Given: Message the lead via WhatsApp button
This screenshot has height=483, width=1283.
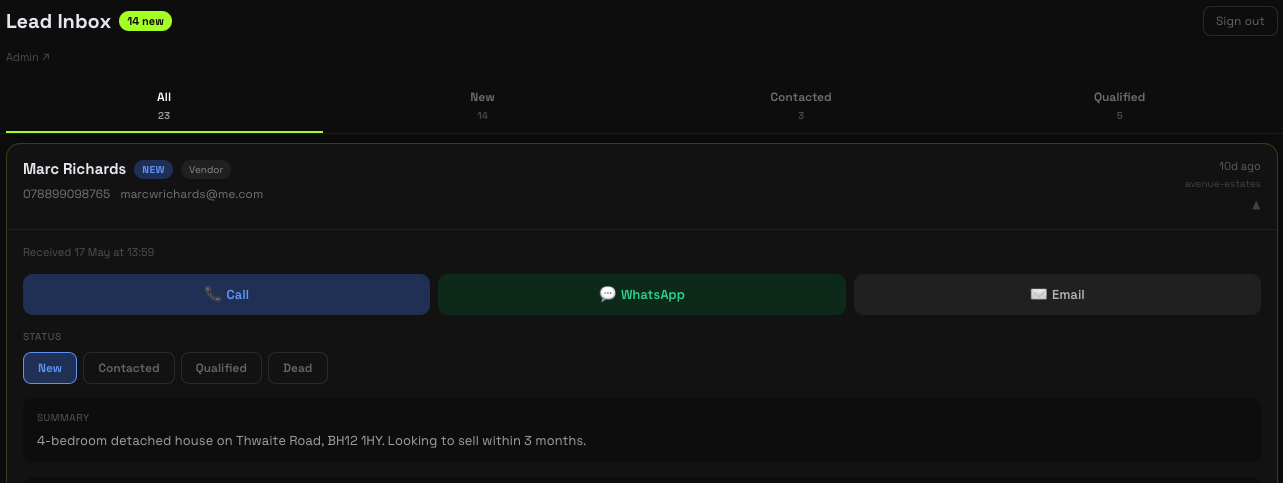Looking at the screenshot, I should point(642,295).
